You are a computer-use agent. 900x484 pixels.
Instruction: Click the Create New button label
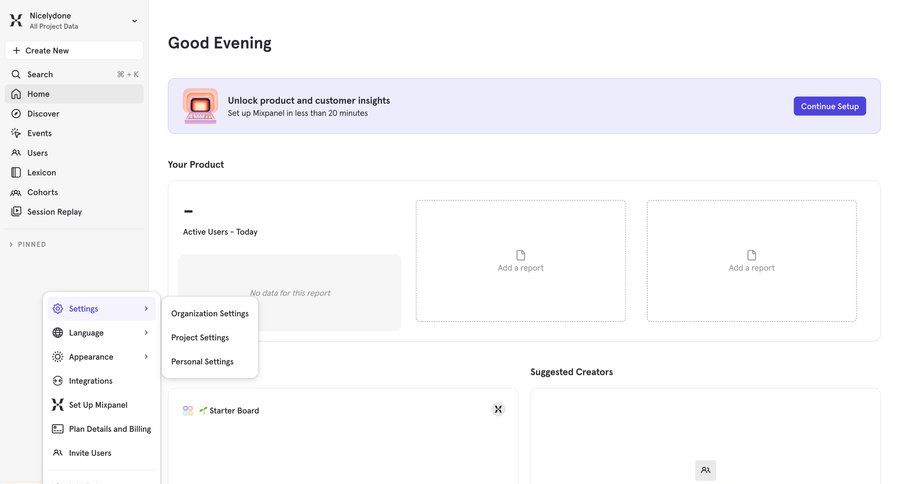[47, 51]
